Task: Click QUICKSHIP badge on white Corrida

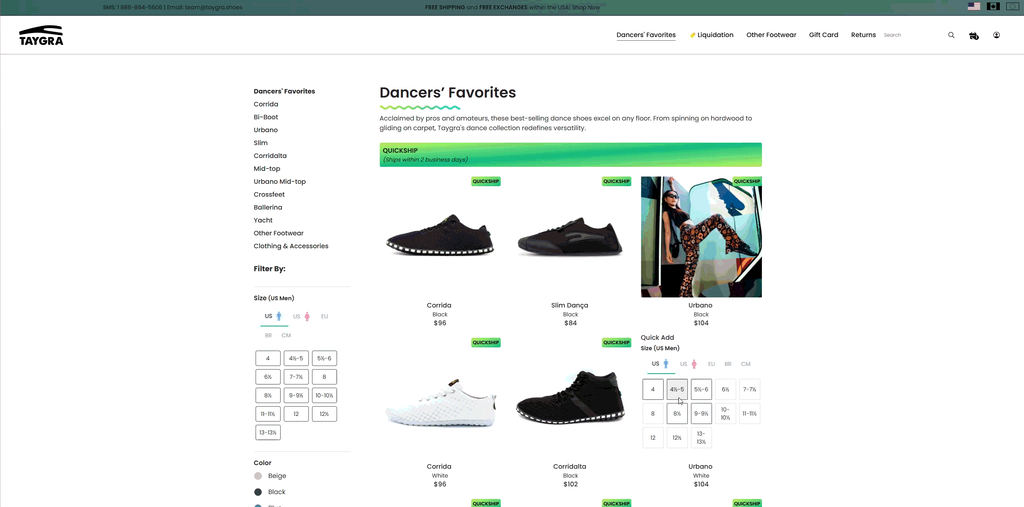Action: tap(486, 343)
